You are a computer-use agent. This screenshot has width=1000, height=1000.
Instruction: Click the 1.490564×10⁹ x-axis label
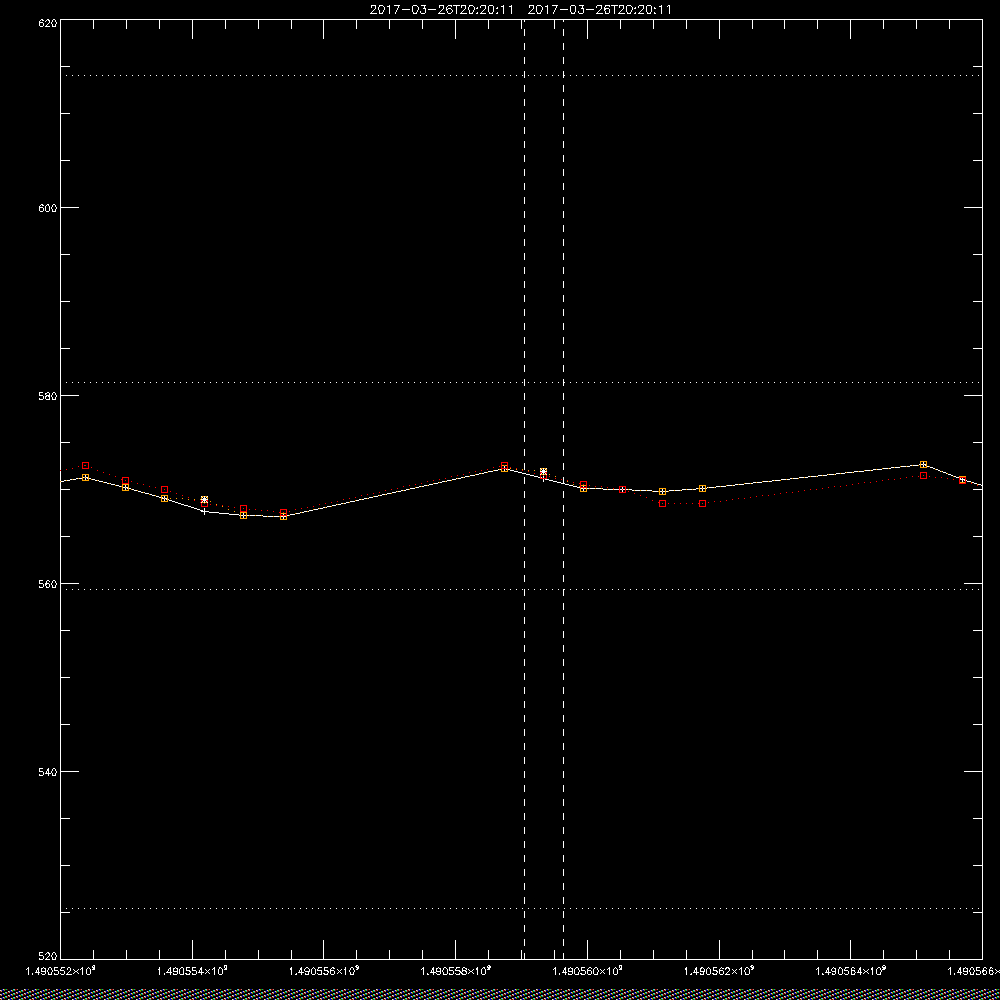pyautogui.click(x=851, y=971)
